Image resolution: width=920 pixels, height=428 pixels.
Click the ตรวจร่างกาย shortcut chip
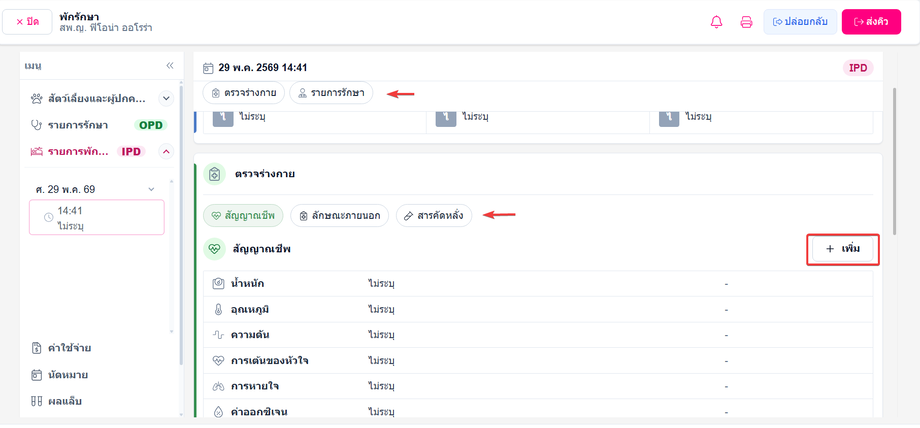point(243,92)
